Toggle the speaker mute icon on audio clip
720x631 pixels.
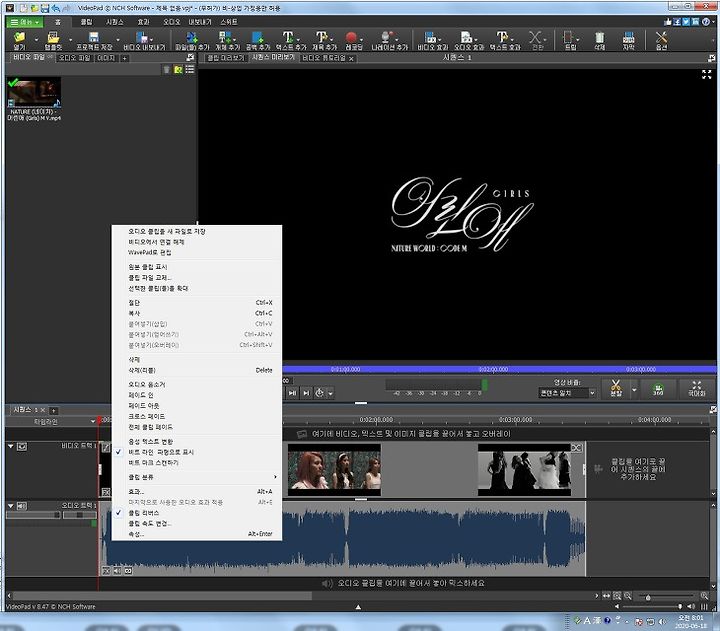(117, 571)
